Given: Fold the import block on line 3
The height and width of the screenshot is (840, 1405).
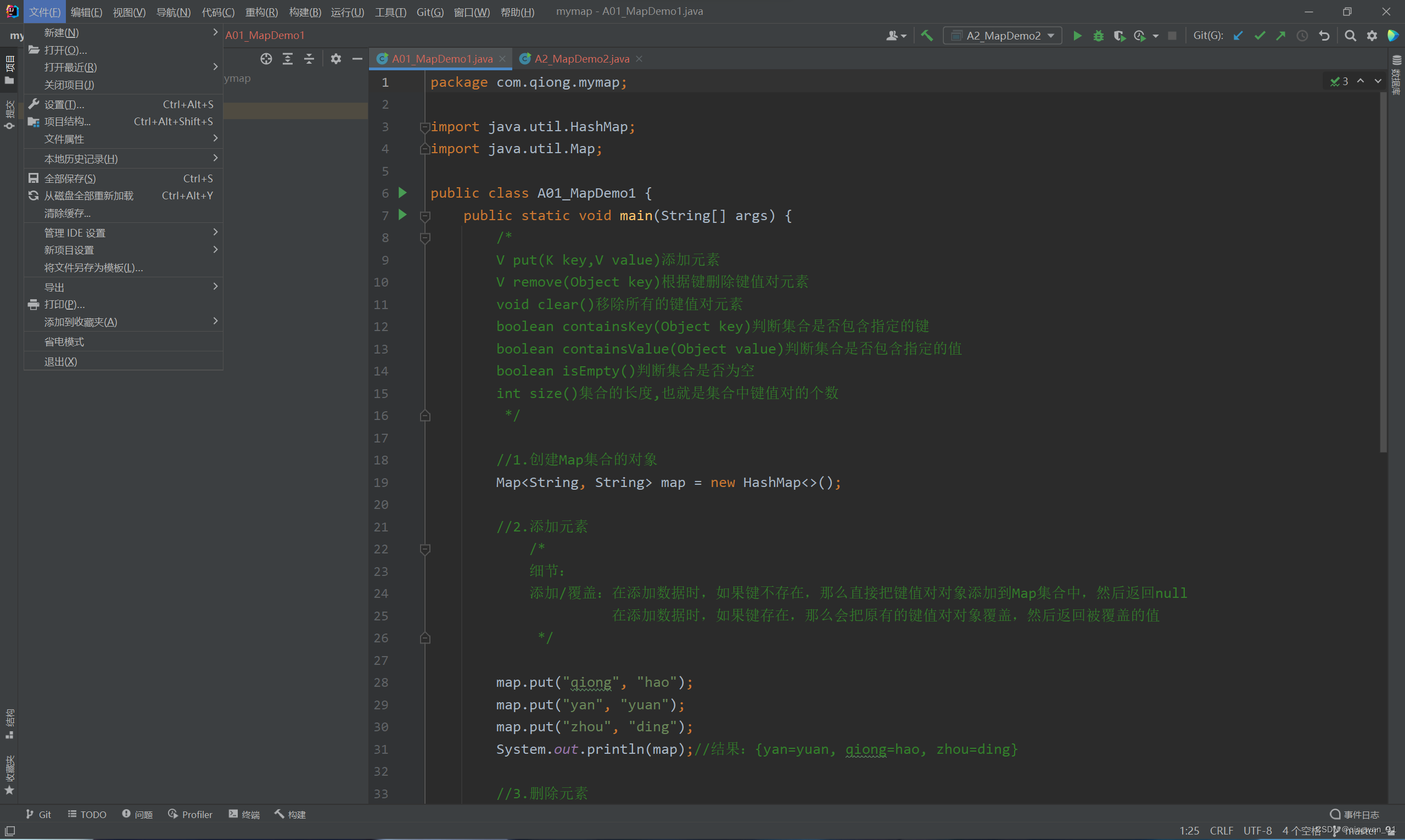Looking at the screenshot, I should 424,127.
